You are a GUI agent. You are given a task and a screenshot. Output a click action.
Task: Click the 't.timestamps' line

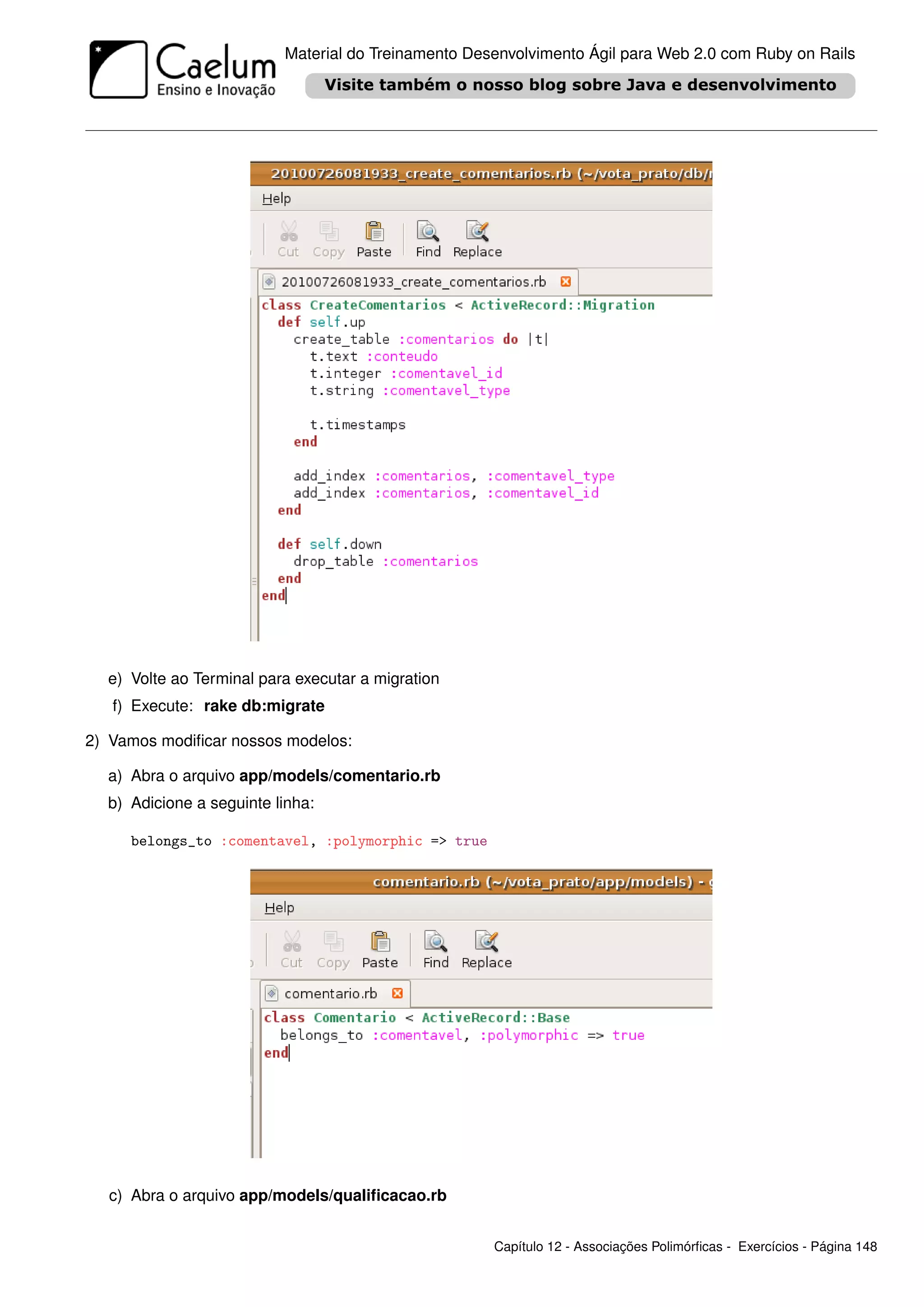[358, 425]
